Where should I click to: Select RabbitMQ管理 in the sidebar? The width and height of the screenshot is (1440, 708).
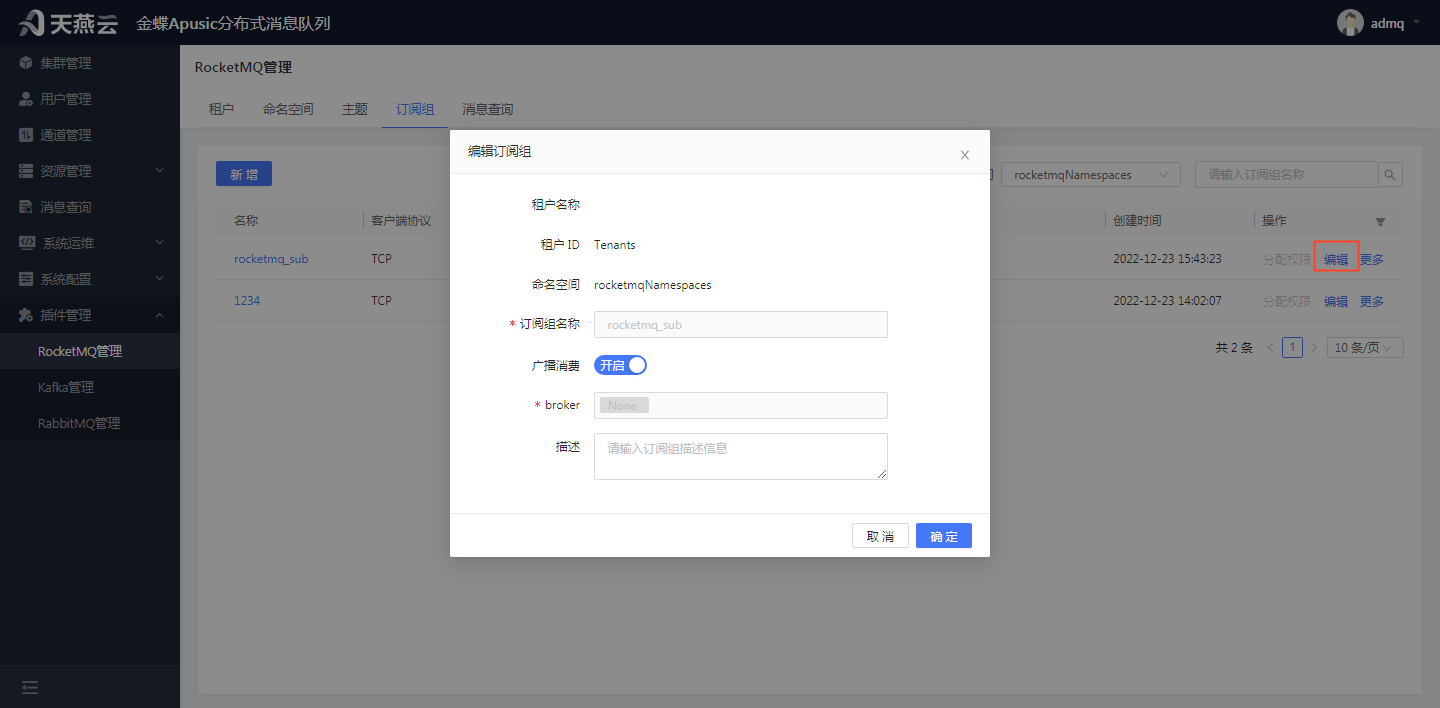(90, 423)
